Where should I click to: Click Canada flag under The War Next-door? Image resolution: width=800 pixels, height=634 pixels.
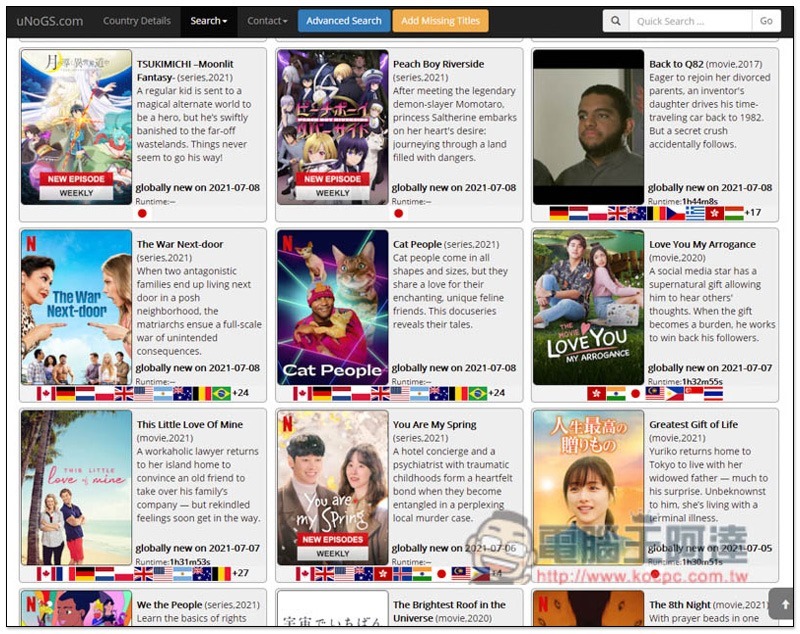[x=46, y=393]
